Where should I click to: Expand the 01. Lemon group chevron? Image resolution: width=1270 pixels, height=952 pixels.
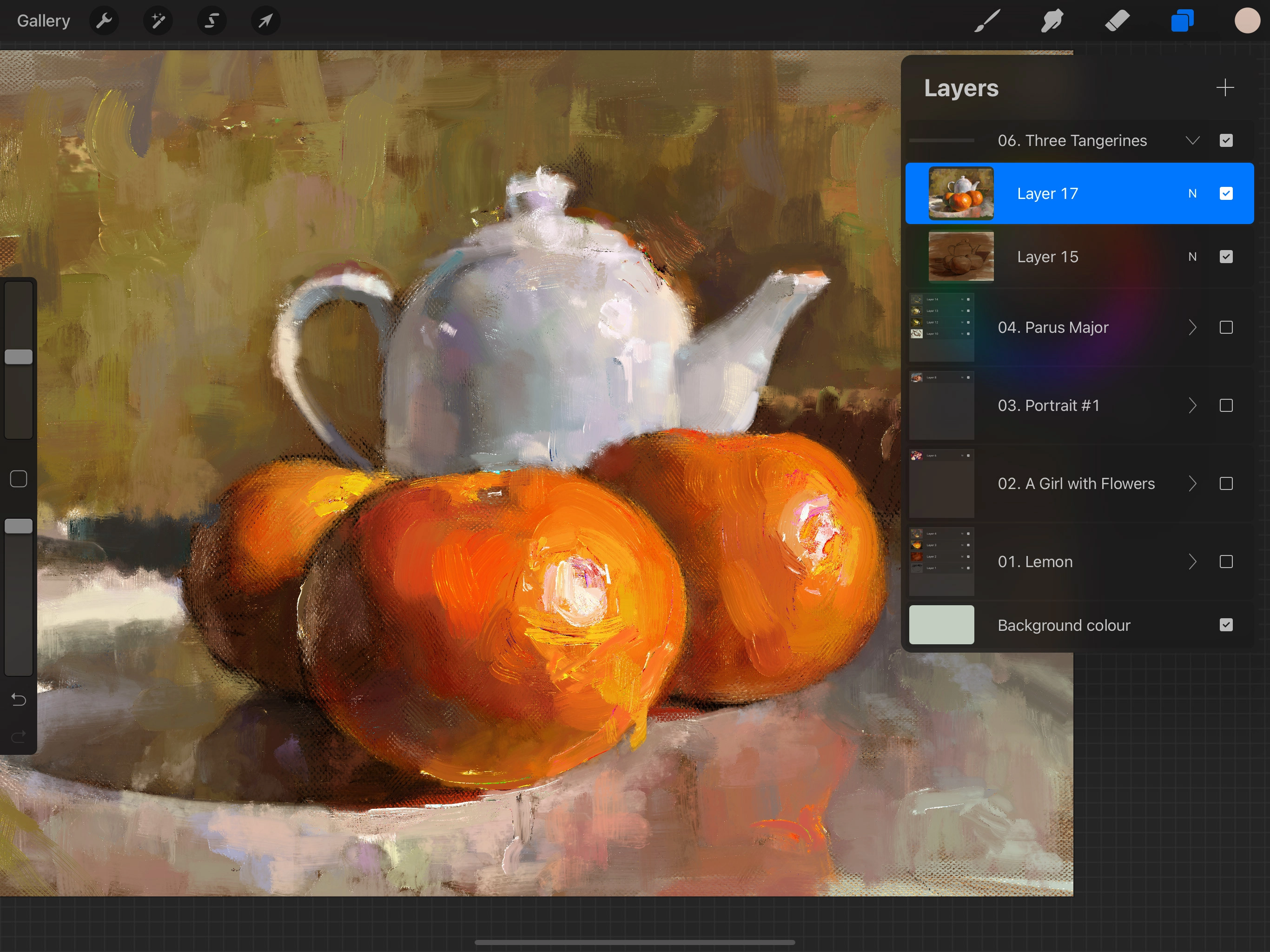(1192, 562)
